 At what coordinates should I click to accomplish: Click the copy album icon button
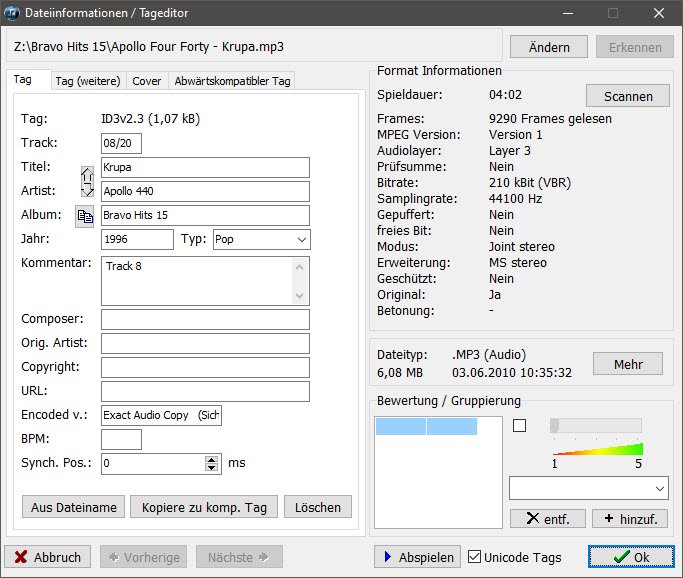click(85, 216)
